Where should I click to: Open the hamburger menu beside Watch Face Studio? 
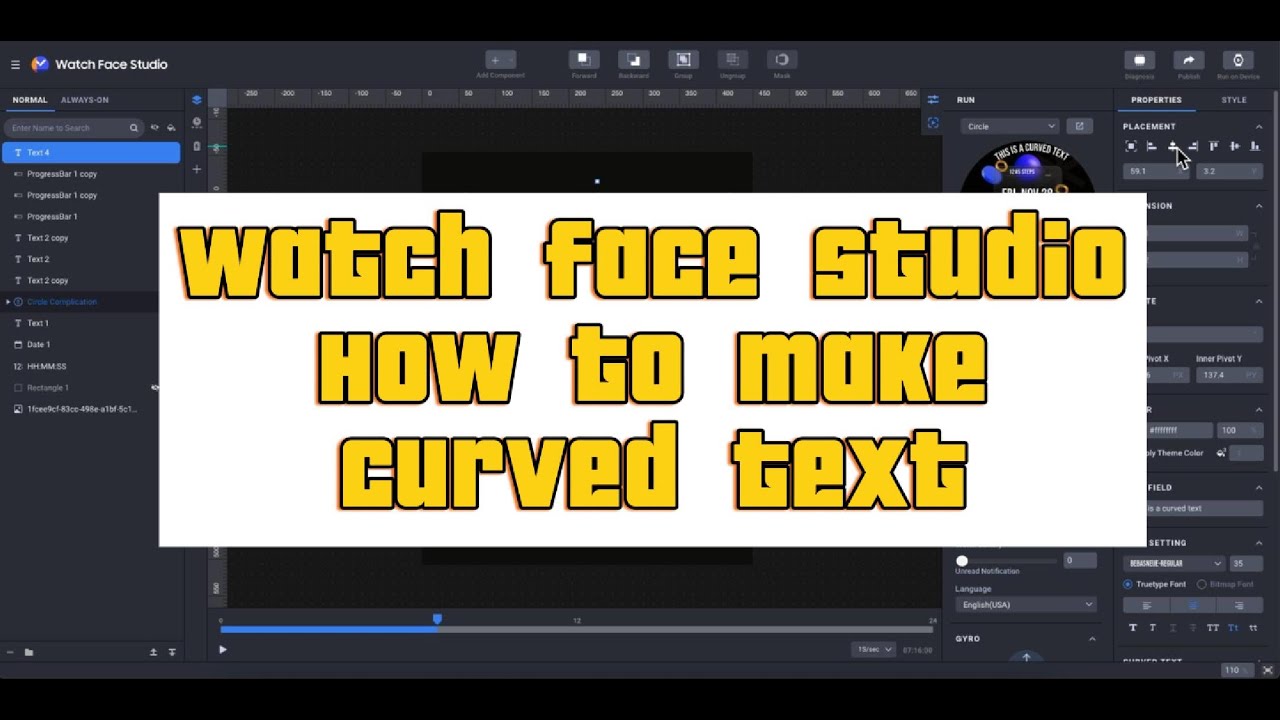15,64
